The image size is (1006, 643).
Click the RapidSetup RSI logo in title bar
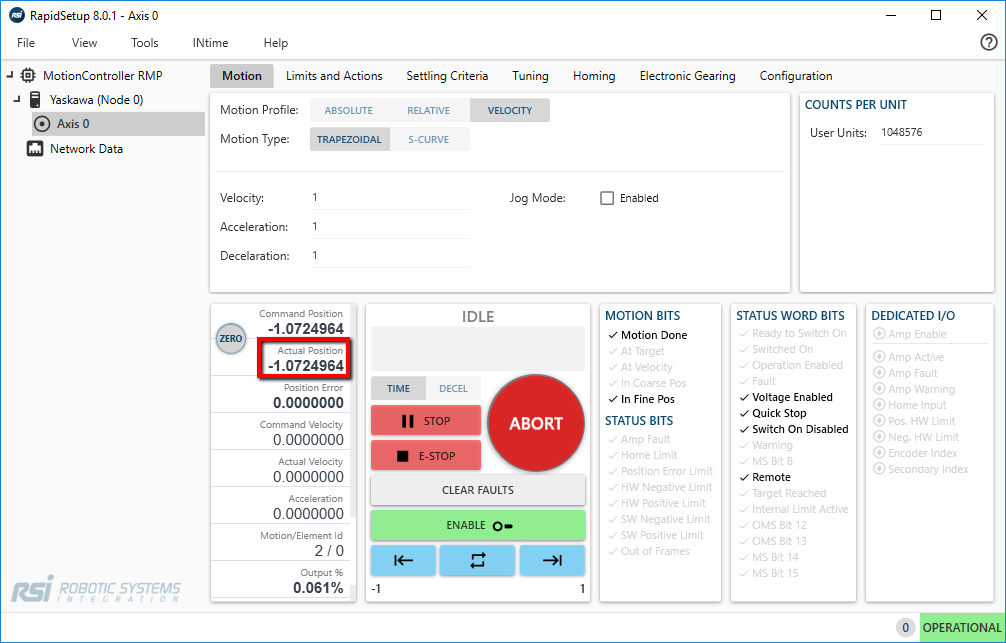17,15
